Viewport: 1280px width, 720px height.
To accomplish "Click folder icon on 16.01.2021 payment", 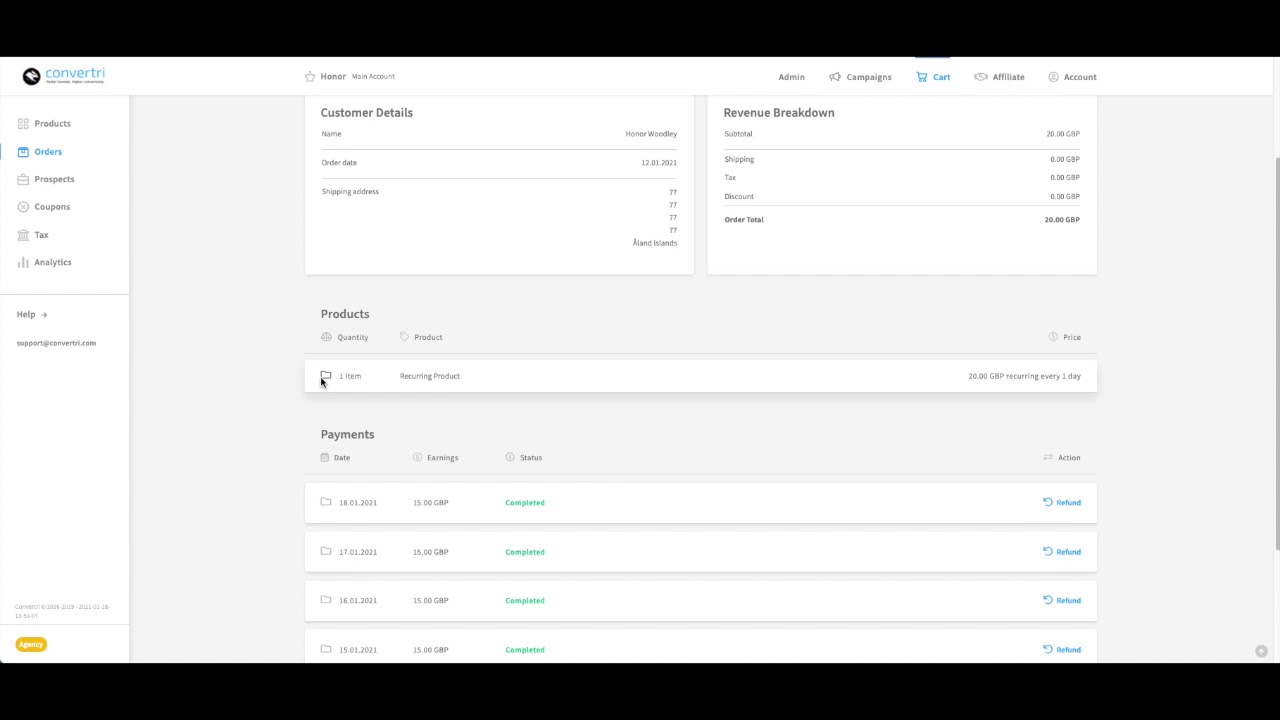I will 326,600.
